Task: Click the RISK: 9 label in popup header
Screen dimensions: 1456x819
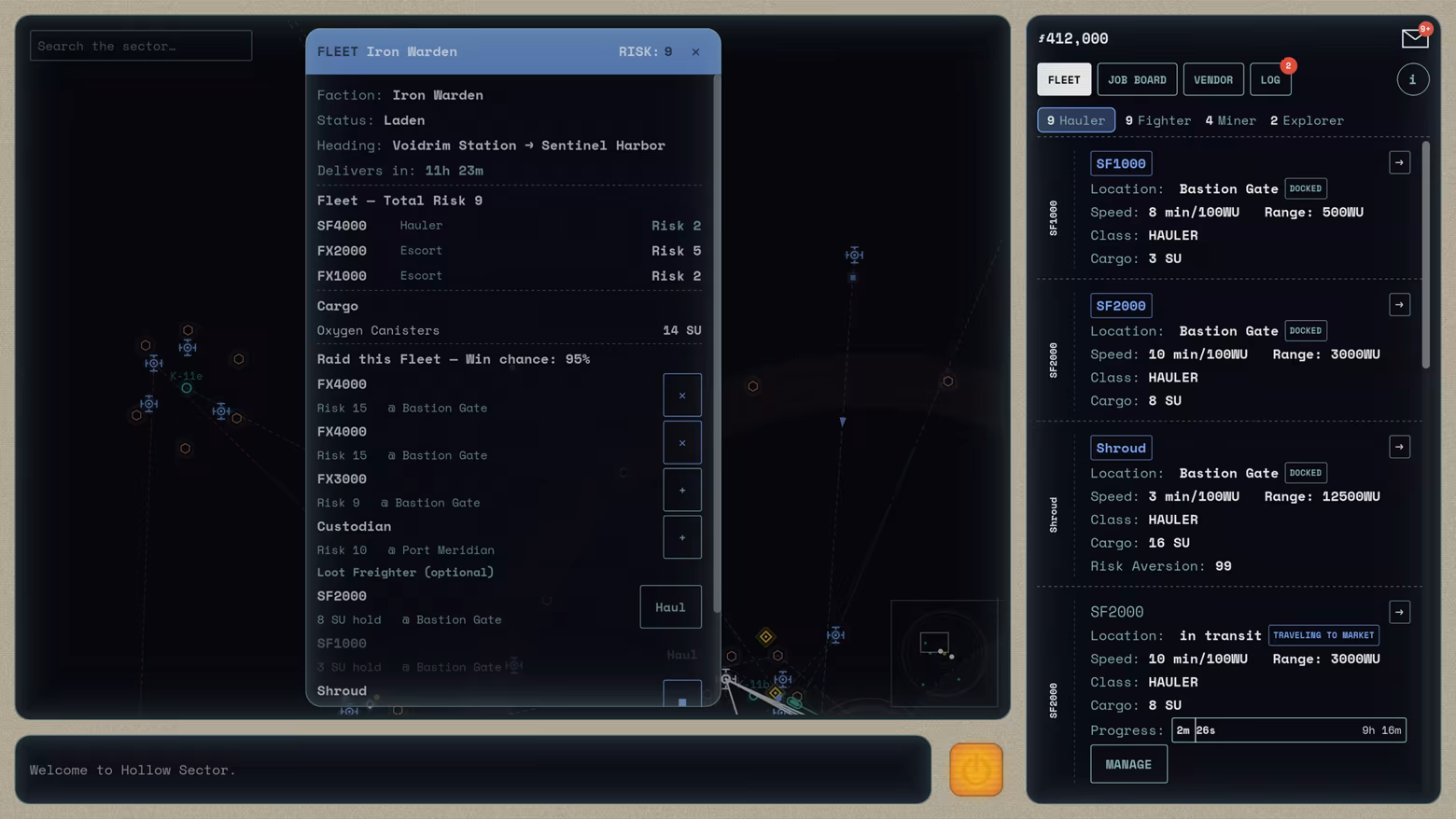Action: (x=645, y=51)
